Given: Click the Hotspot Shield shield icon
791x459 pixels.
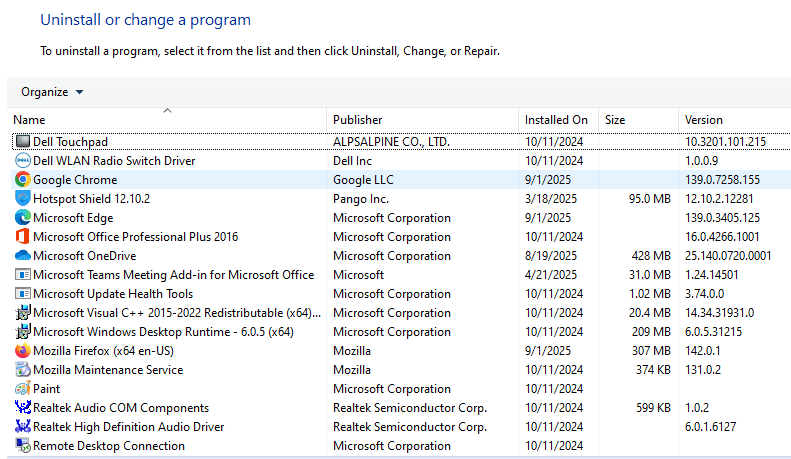Looking at the screenshot, I should [x=23, y=198].
